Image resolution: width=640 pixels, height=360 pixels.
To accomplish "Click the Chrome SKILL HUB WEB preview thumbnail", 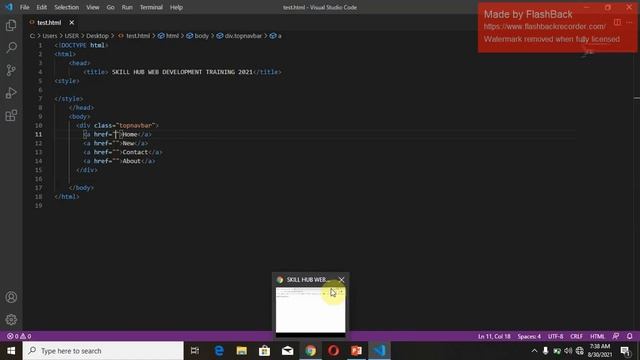I will (310, 310).
